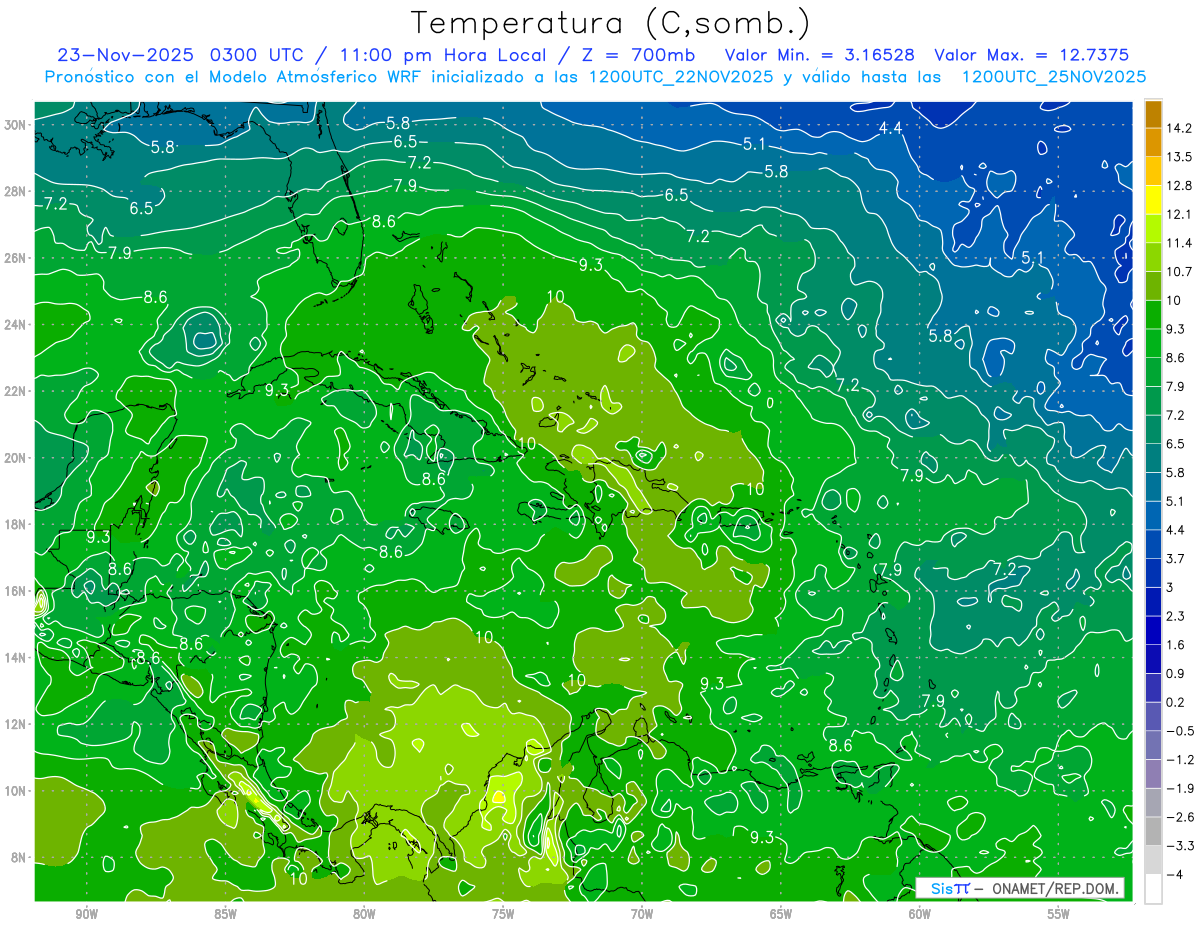Click the title 'Temperatura (C,somb.)'
The height and width of the screenshot is (927, 1200).
click(611, 23)
